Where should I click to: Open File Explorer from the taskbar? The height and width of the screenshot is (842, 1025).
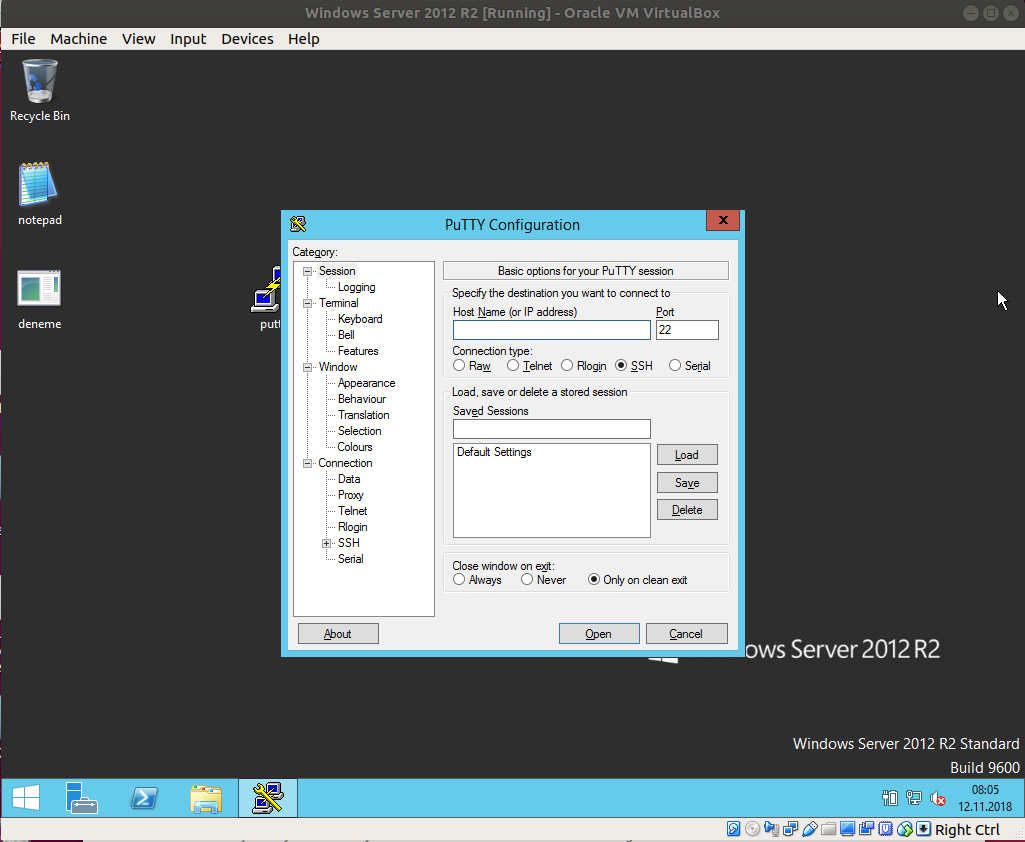point(206,798)
